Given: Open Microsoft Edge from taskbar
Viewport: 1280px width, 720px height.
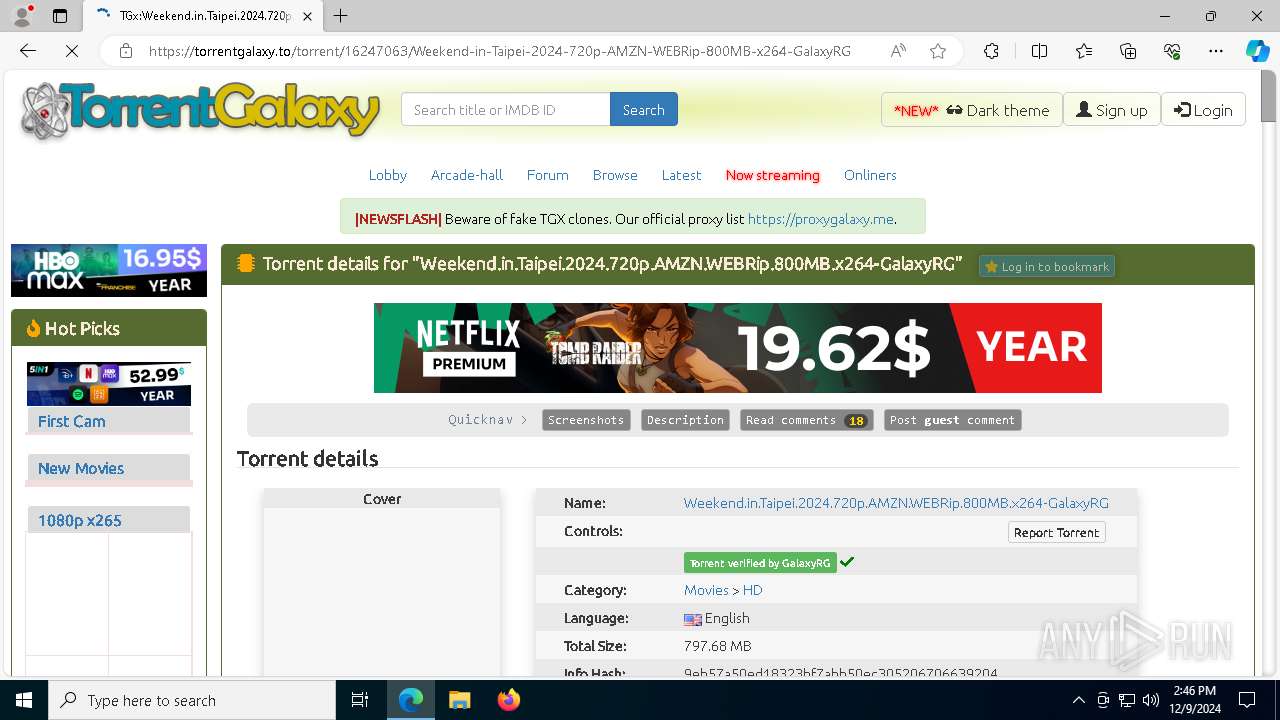Looking at the screenshot, I should pyautogui.click(x=411, y=700).
